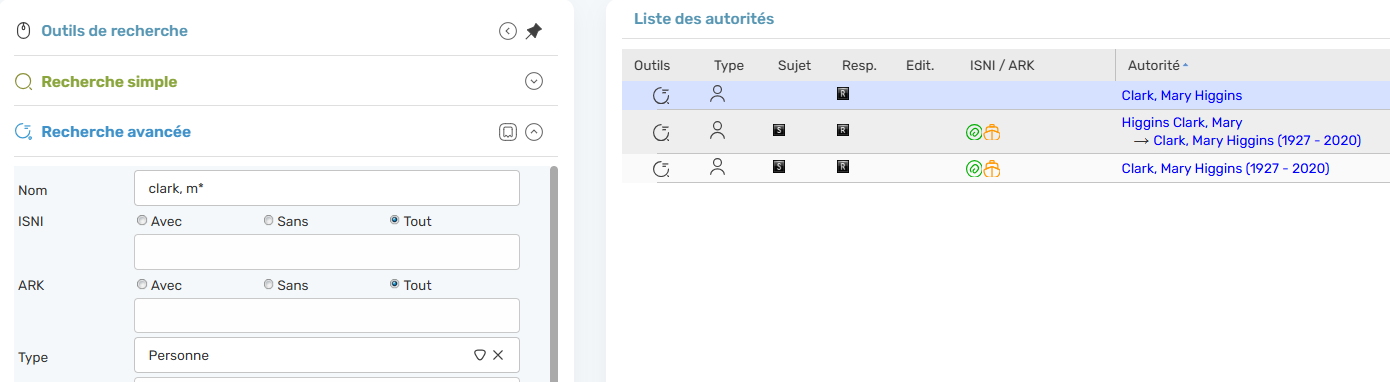The height and width of the screenshot is (382, 1390).
Task: Click the Outils column header
Action: point(652,65)
